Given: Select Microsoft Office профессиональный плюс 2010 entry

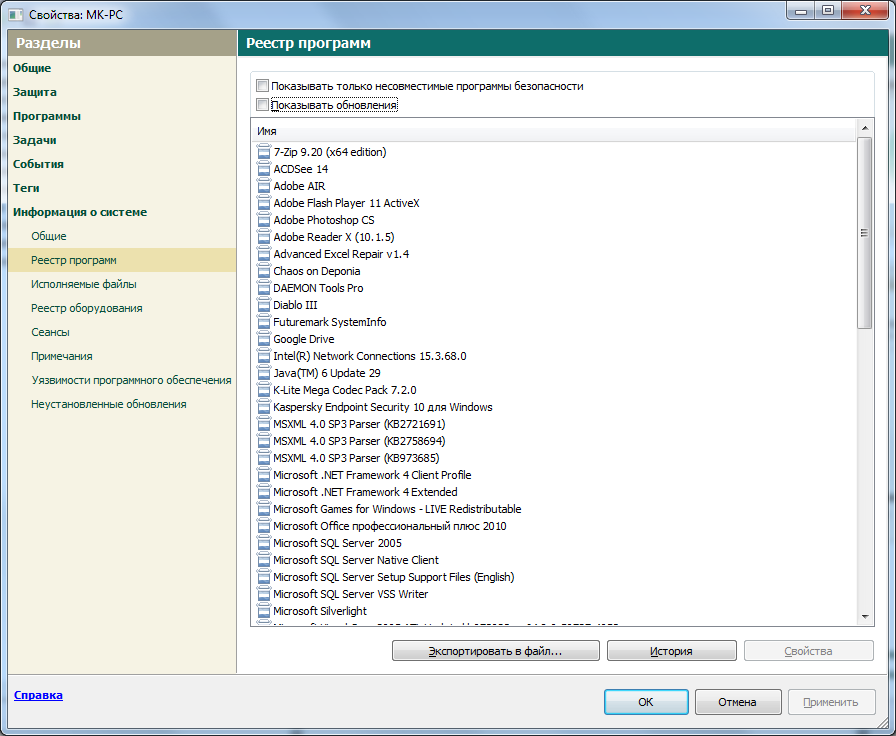Looking at the screenshot, I should (x=390, y=526).
